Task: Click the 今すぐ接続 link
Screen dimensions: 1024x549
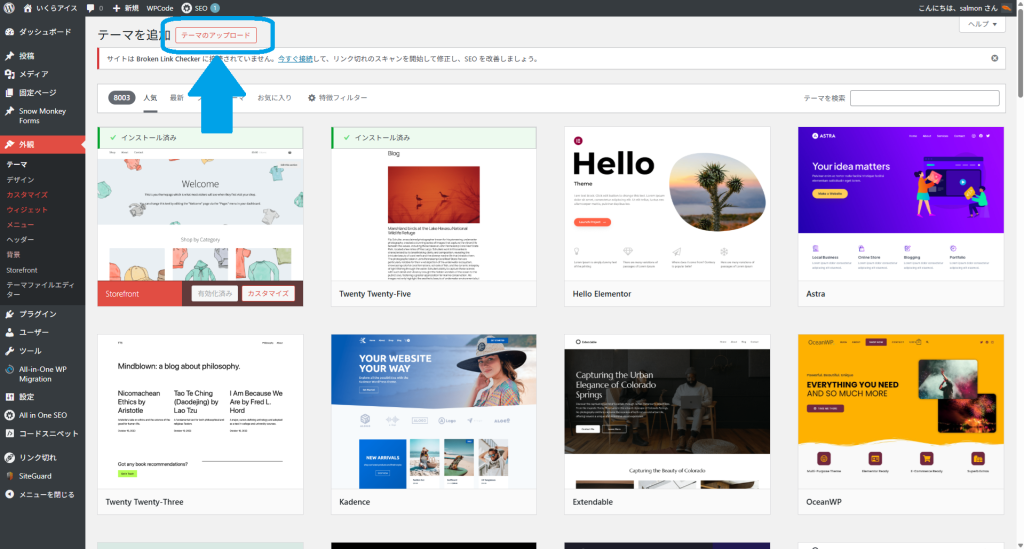Action: [x=295, y=59]
